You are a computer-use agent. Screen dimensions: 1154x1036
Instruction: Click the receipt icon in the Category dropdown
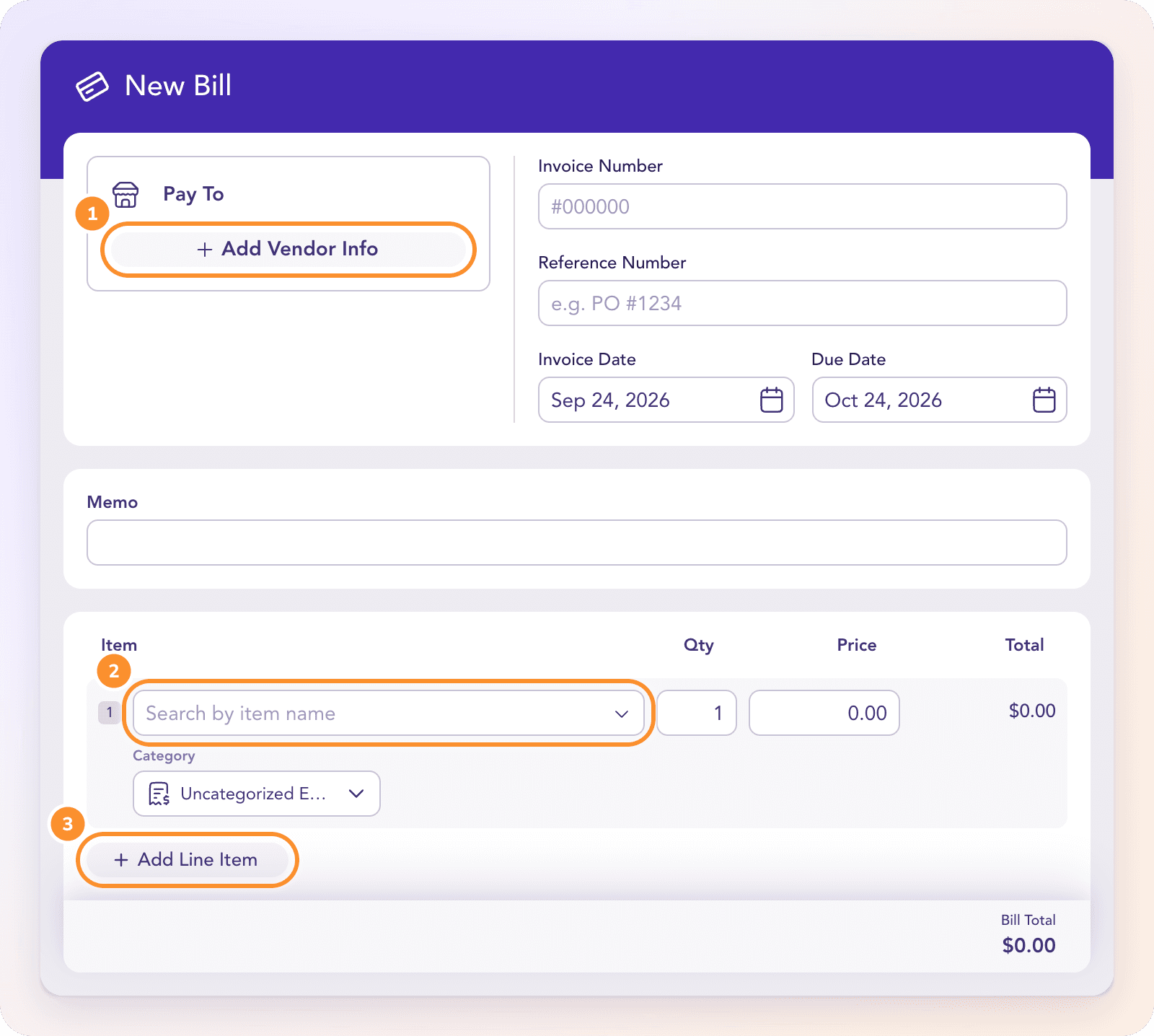pos(159,794)
